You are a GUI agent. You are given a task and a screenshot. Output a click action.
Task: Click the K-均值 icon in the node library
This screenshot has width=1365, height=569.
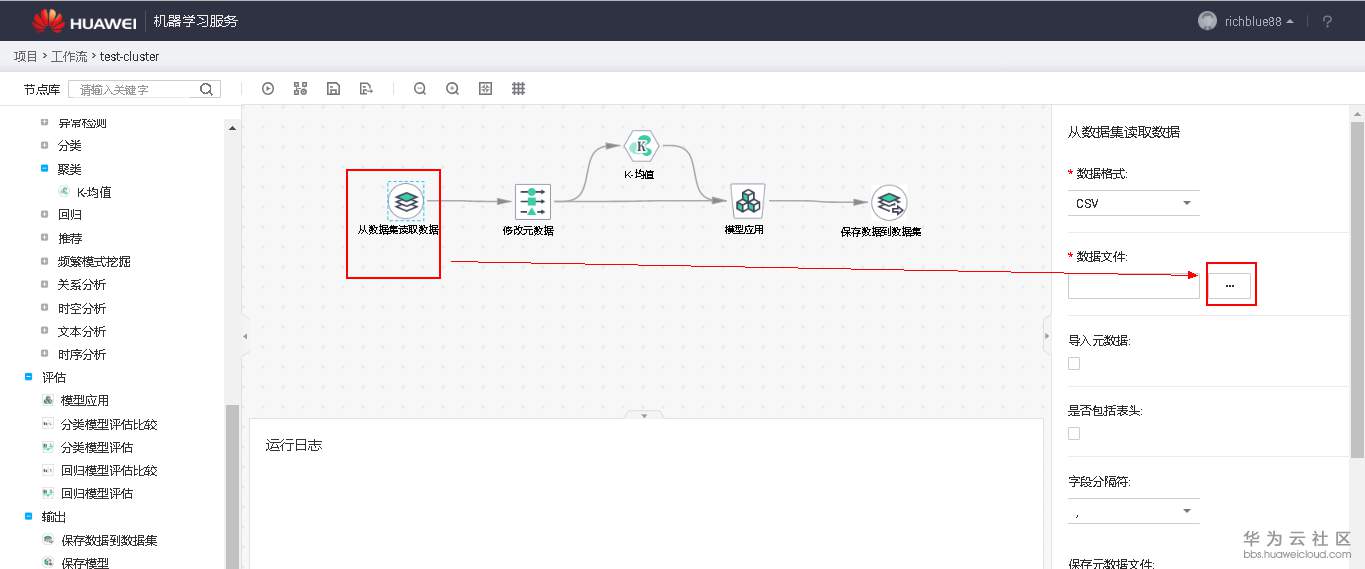tap(64, 192)
